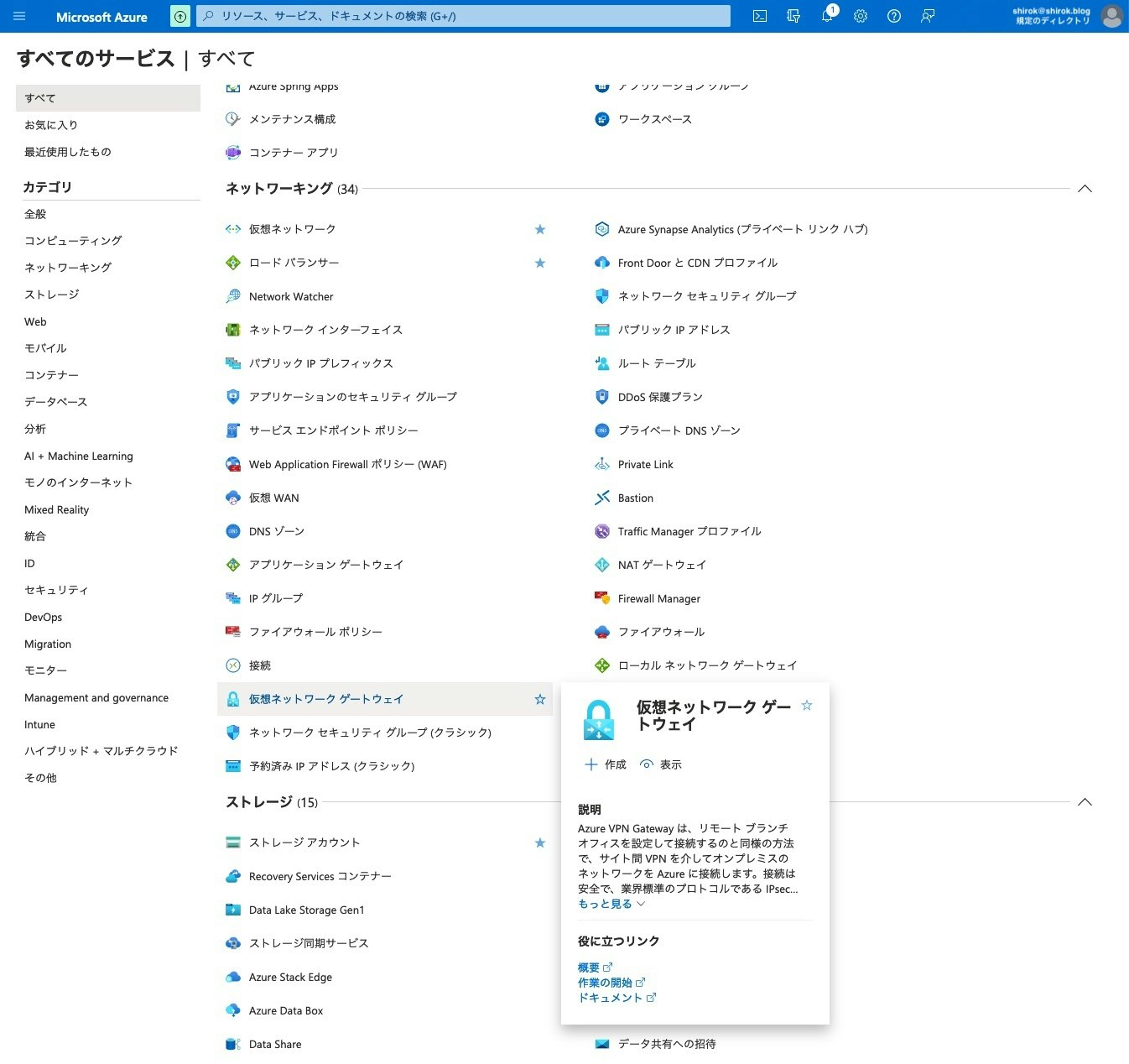Click the large lock icon in the popup card
This screenshot has width=1129, height=1064.
tap(599, 719)
